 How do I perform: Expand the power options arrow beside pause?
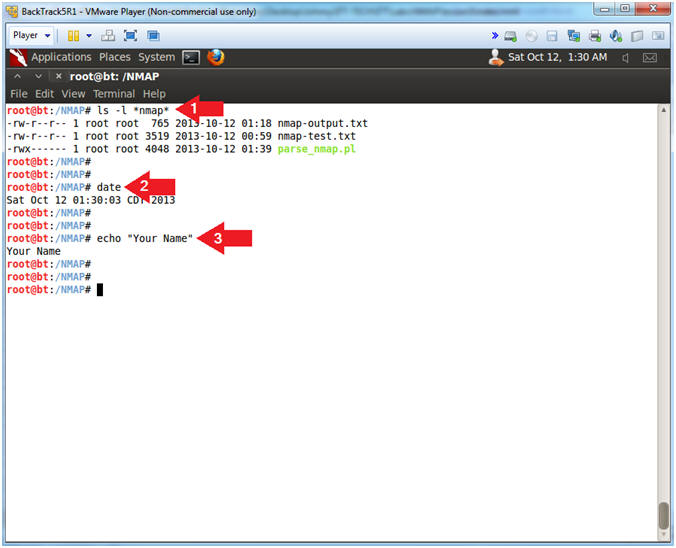[89, 36]
